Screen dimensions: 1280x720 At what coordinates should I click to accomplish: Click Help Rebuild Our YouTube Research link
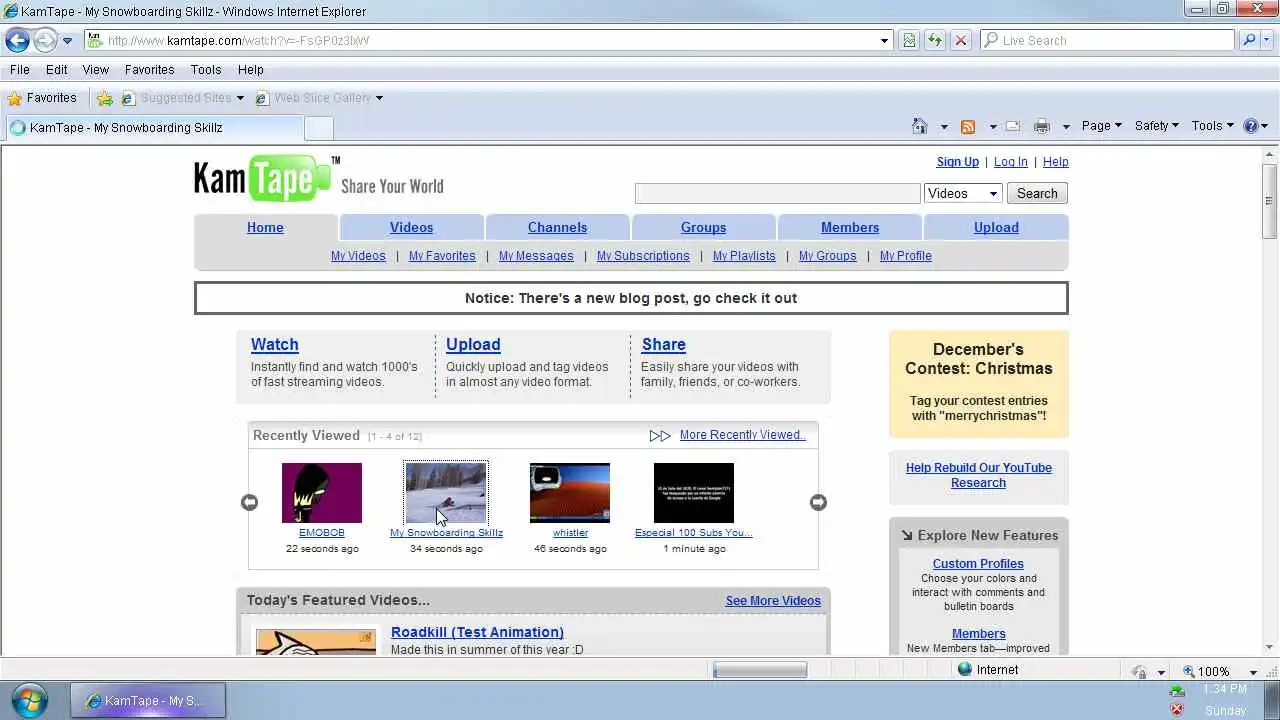979,475
